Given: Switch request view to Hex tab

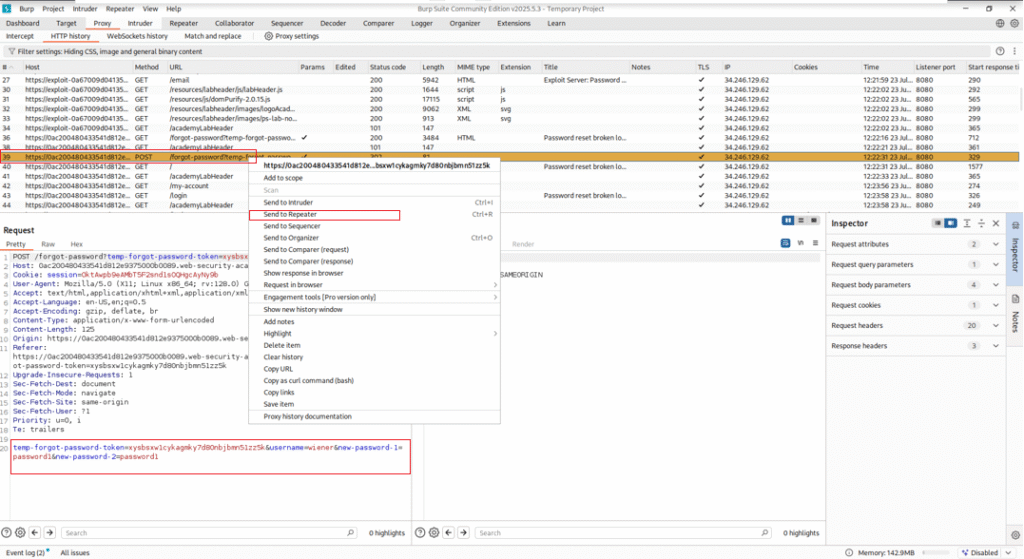Looking at the screenshot, I should (x=76, y=244).
